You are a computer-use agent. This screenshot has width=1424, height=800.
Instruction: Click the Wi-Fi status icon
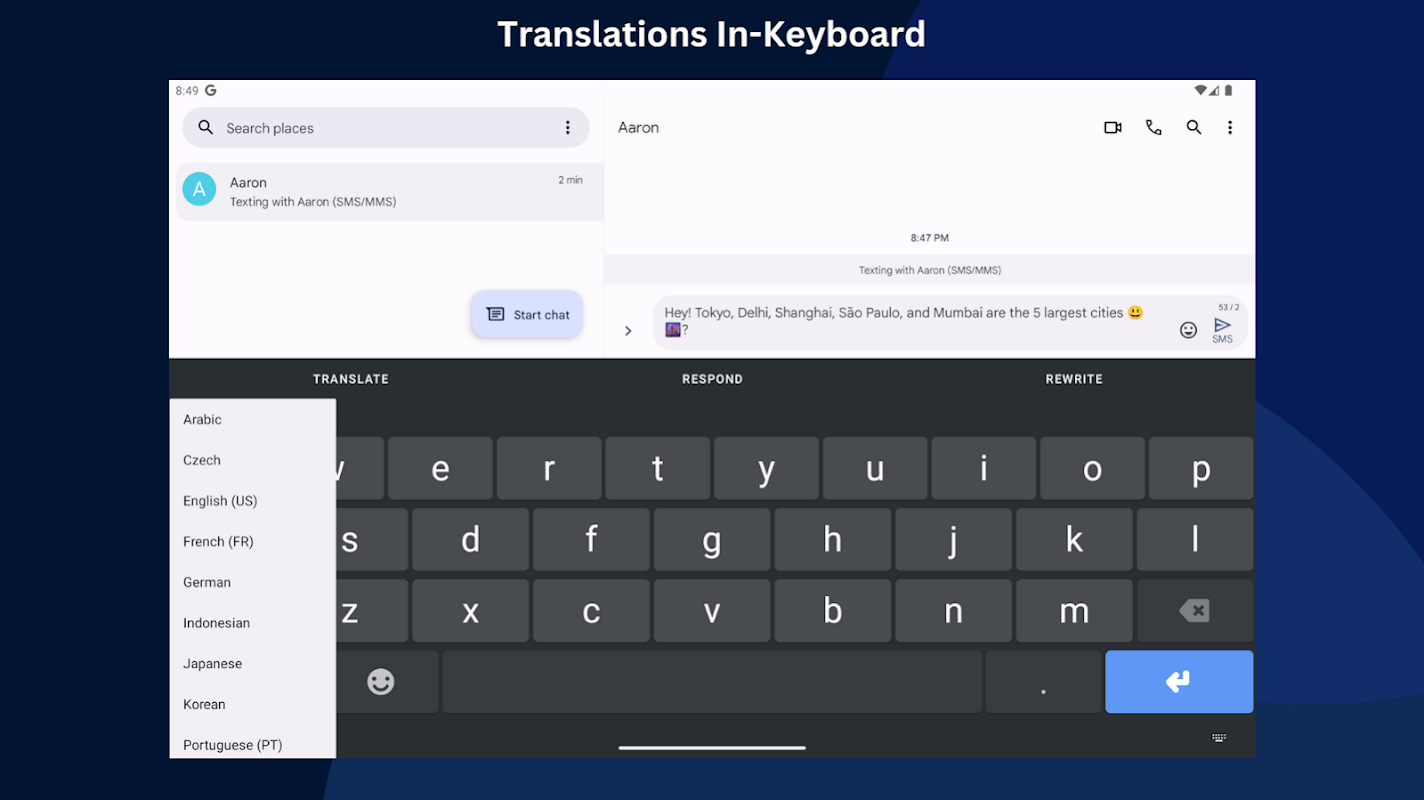[x=1200, y=90]
